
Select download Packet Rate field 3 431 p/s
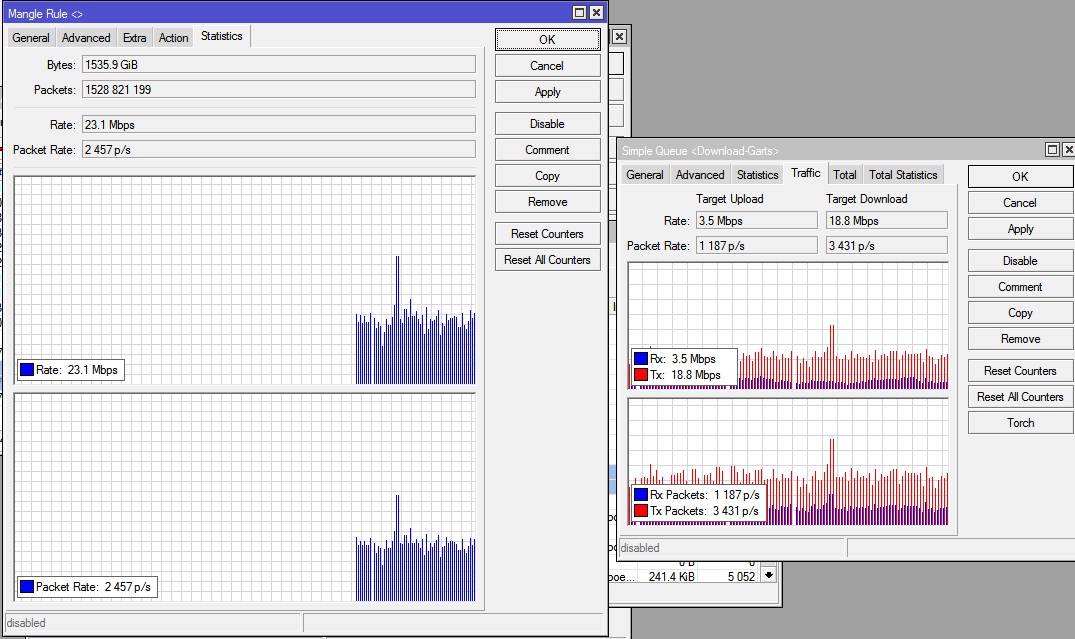click(x=887, y=245)
